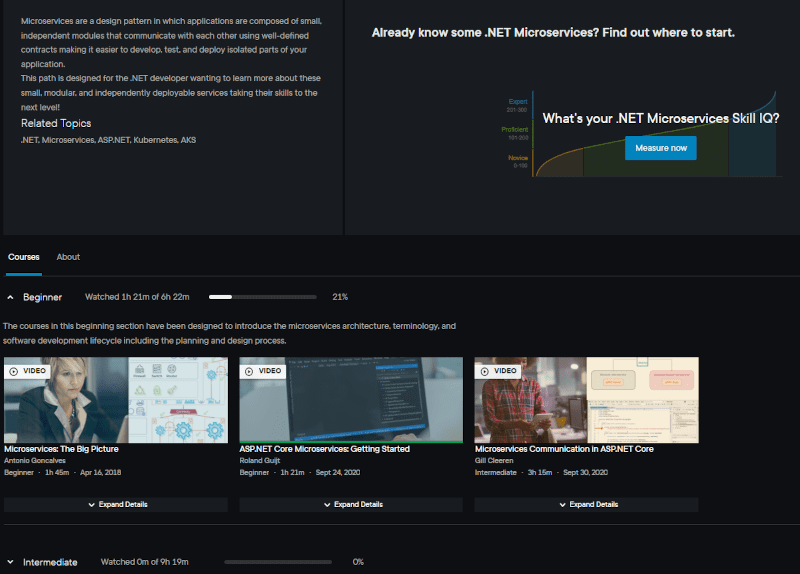Collapse the Beginner section chevron
The width and height of the screenshot is (800, 574).
[x=10, y=297]
